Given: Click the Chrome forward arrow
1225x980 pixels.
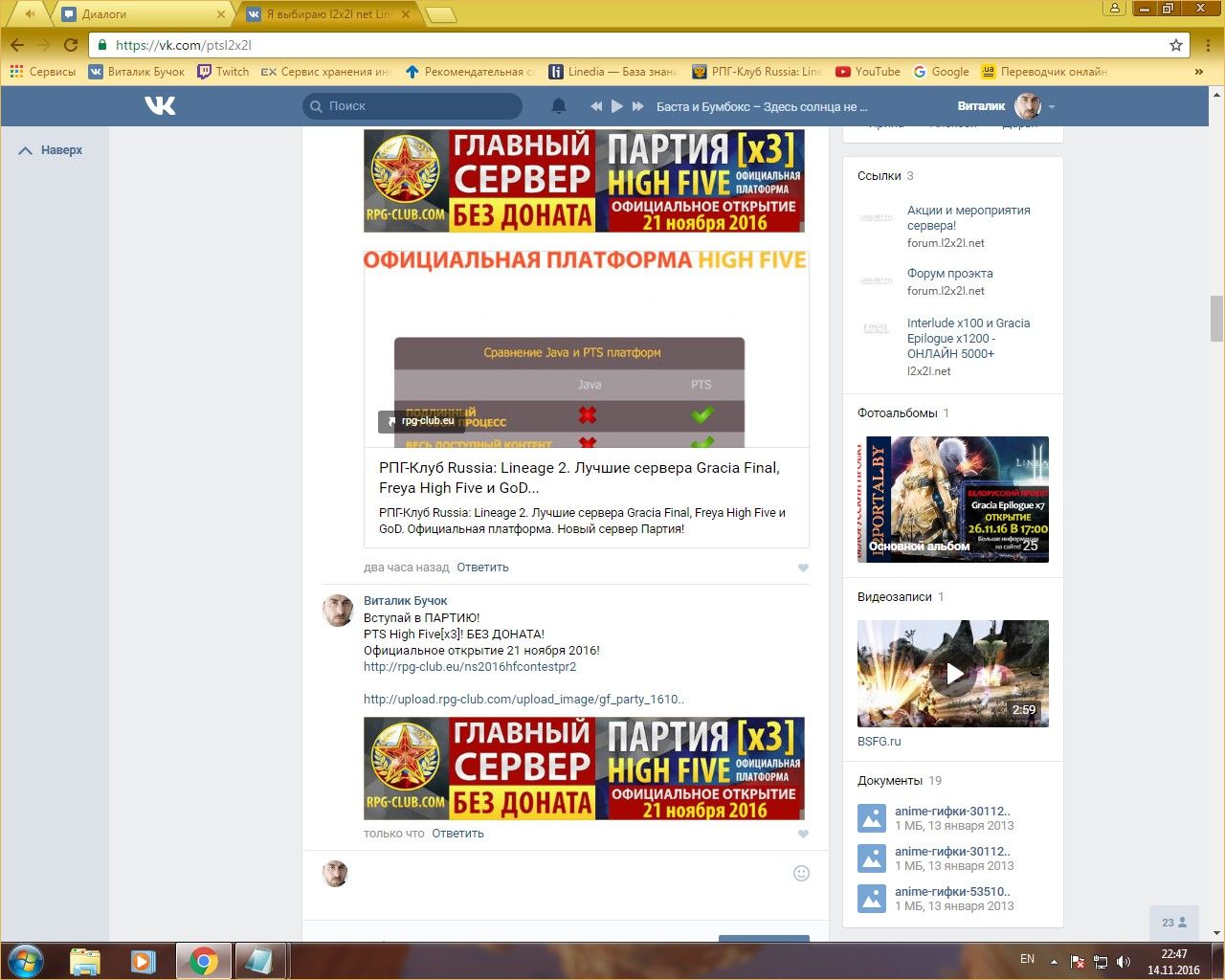Looking at the screenshot, I should tap(43, 45).
